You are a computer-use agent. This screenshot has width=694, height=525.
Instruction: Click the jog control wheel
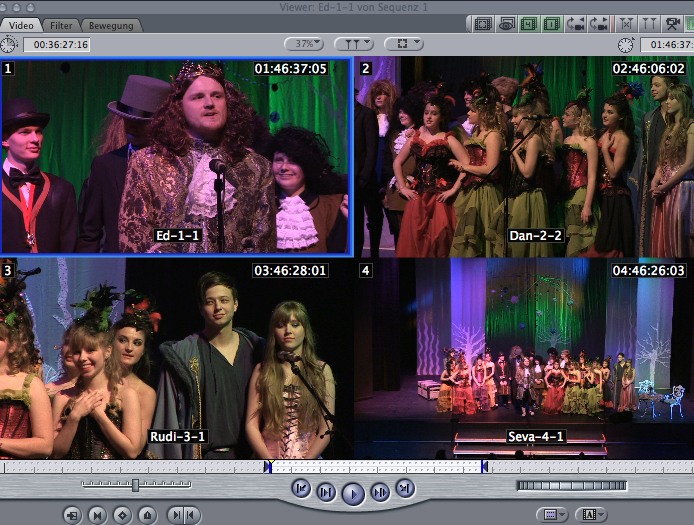tap(572, 486)
